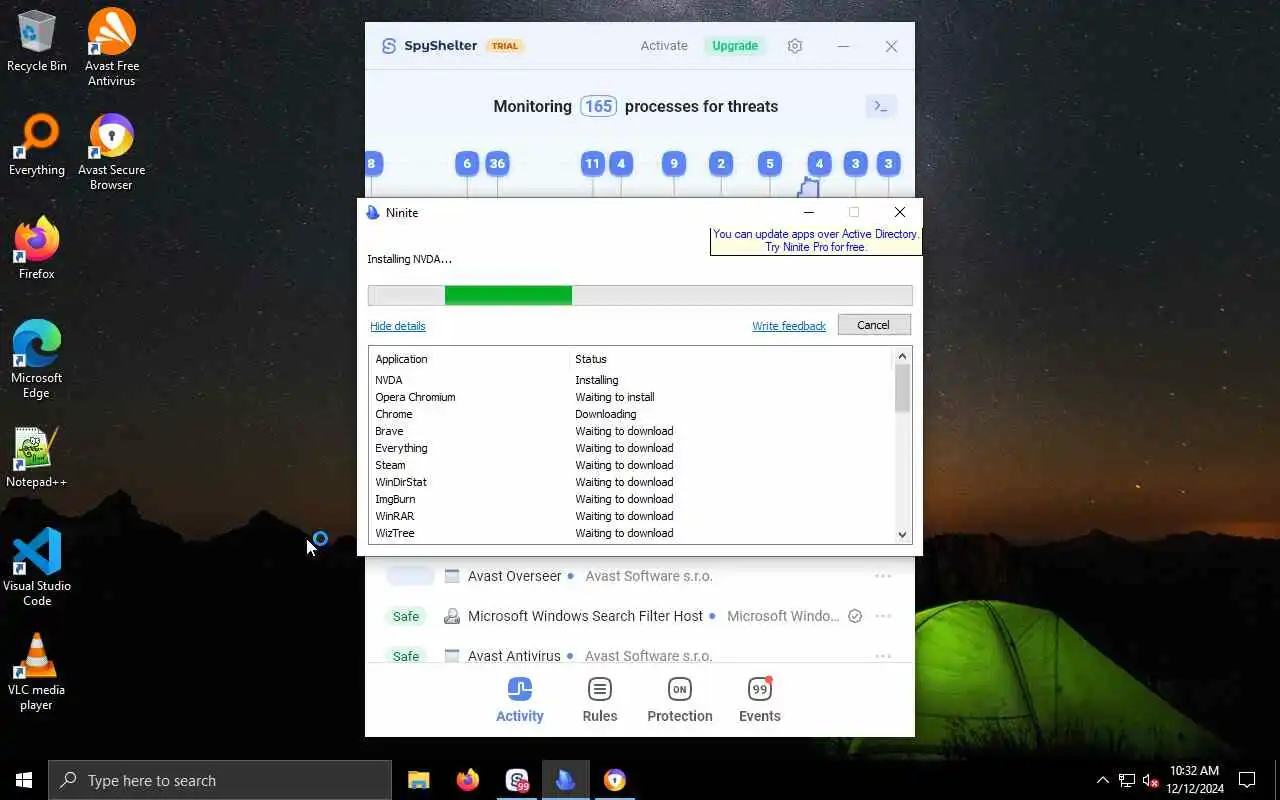The image size is (1280, 800).
Task: Open the Notepad++ desktop shortcut
Action: tap(37, 458)
